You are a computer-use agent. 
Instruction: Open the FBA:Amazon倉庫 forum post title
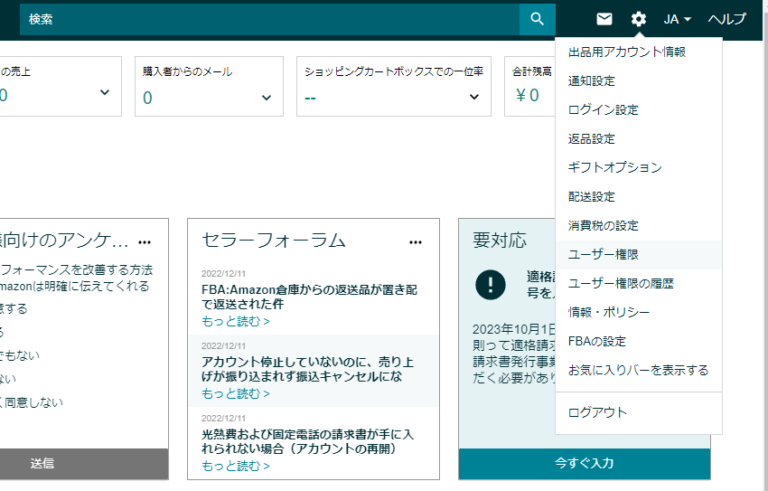click(x=309, y=297)
